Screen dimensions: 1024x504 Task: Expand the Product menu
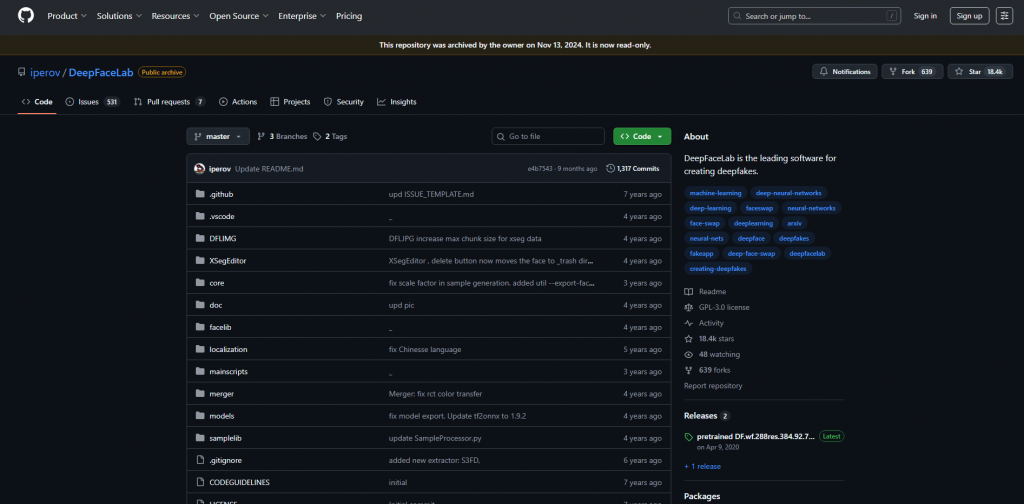[67, 16]
